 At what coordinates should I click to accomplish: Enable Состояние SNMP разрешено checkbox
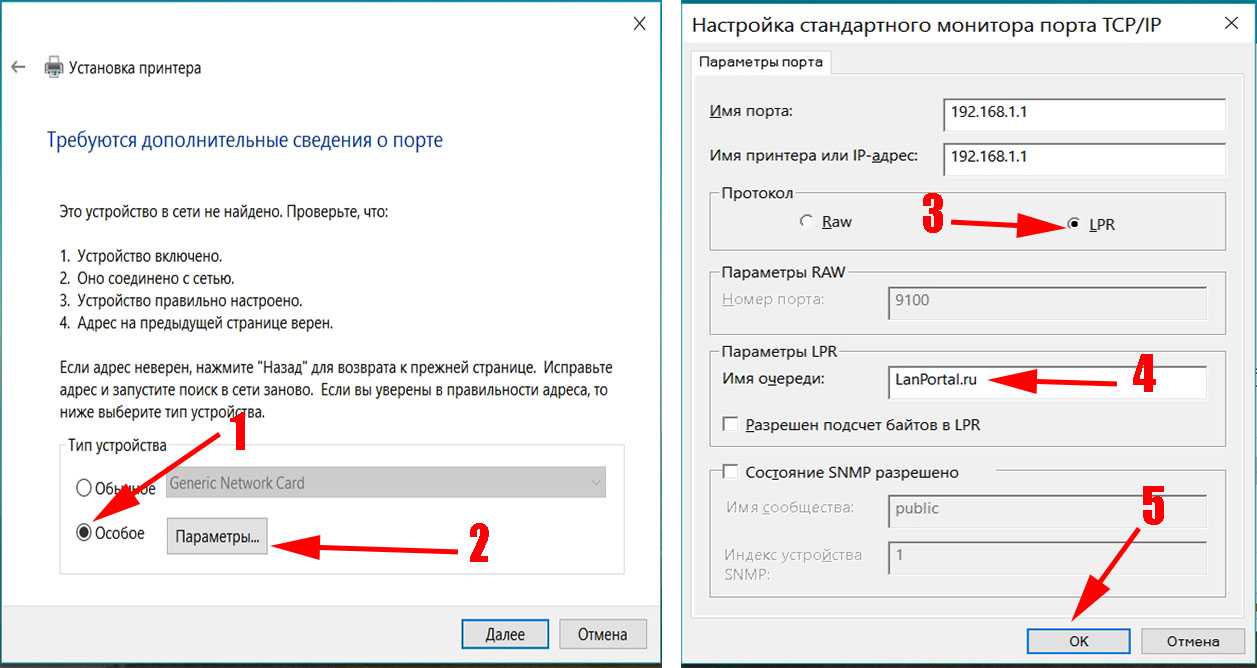730,472
